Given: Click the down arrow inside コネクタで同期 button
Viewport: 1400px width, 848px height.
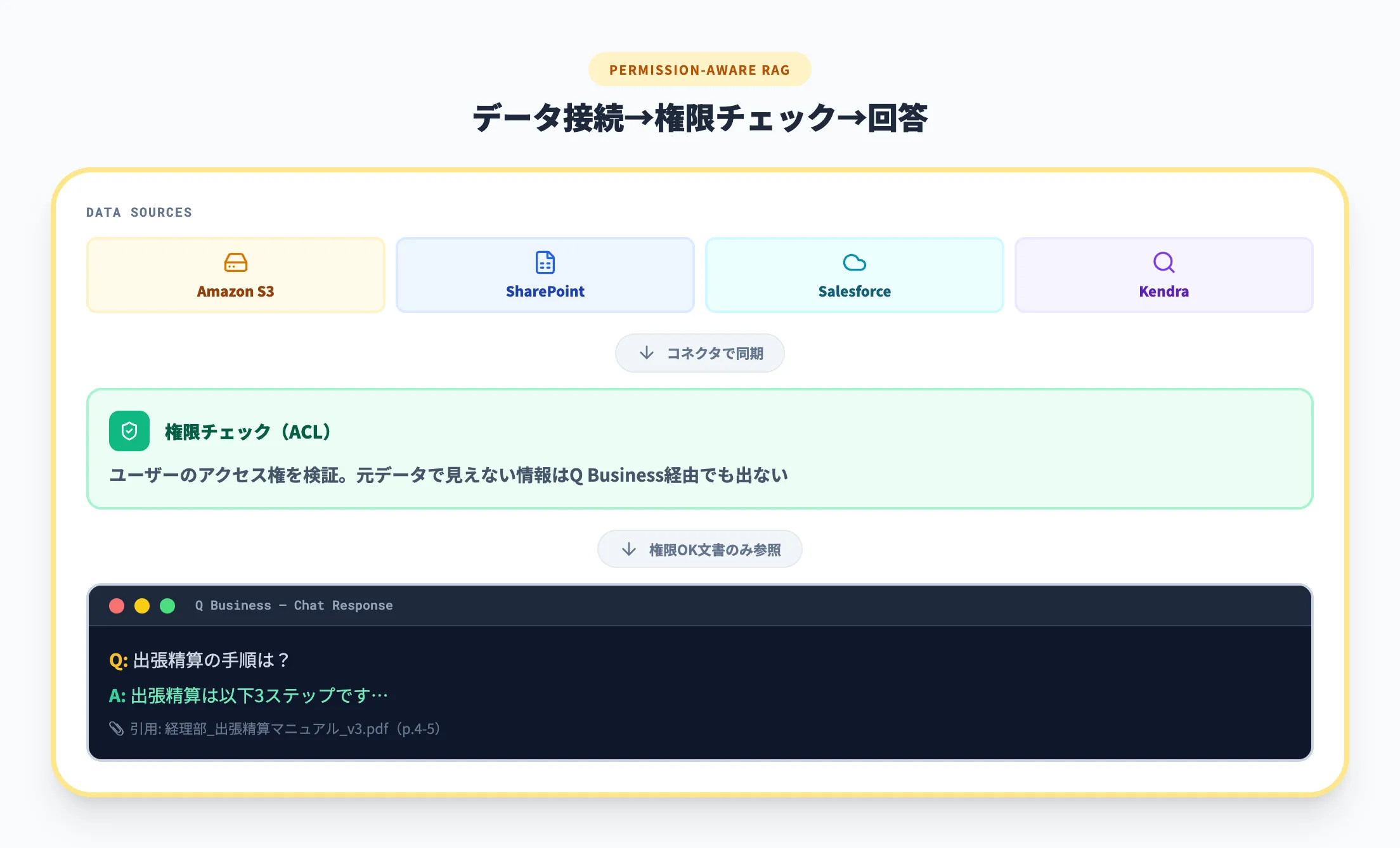Looking at the screenshot, I should tap(646, 353).
